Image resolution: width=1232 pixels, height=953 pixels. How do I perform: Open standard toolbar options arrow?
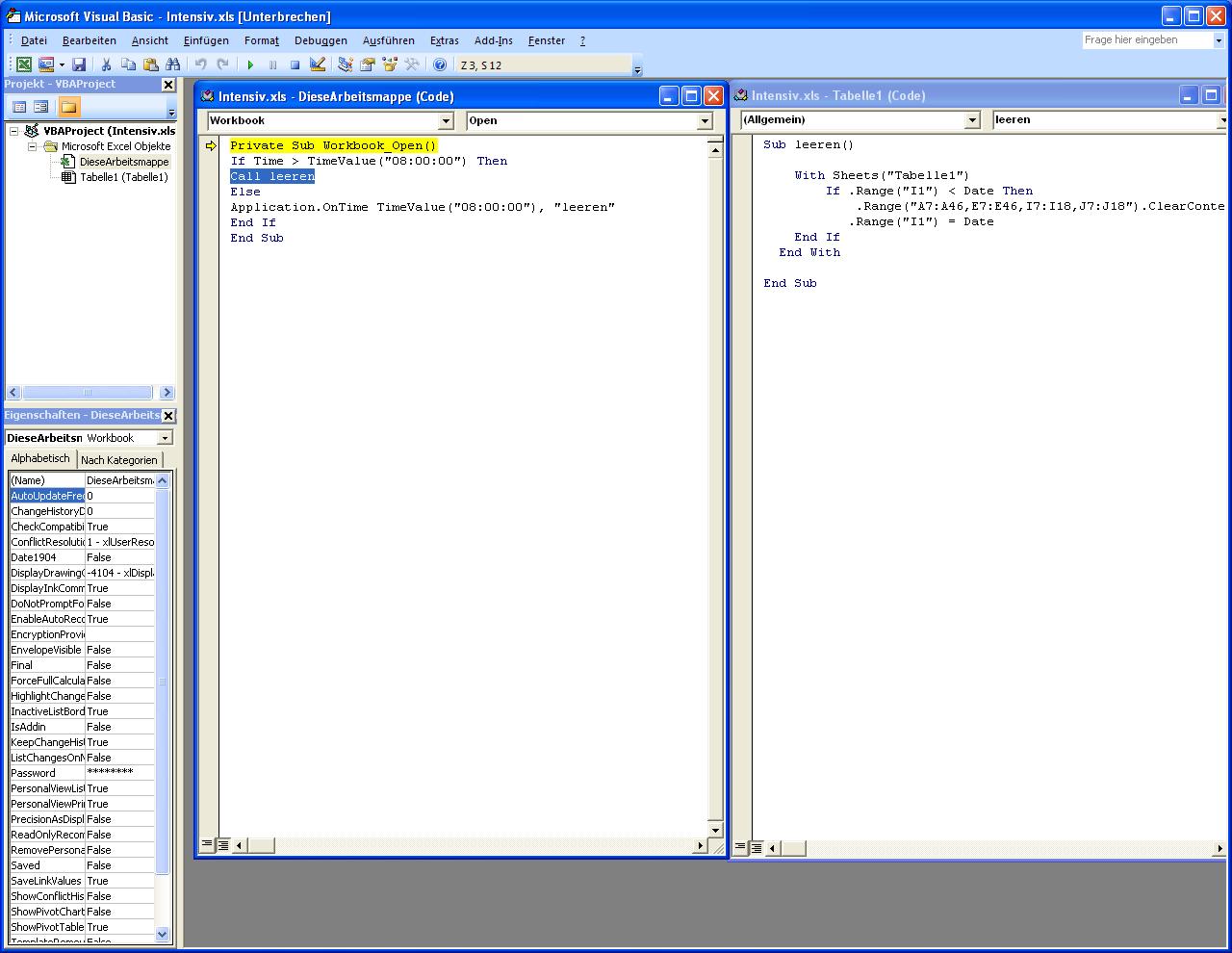pyautogui.click(x=637, y=65)
